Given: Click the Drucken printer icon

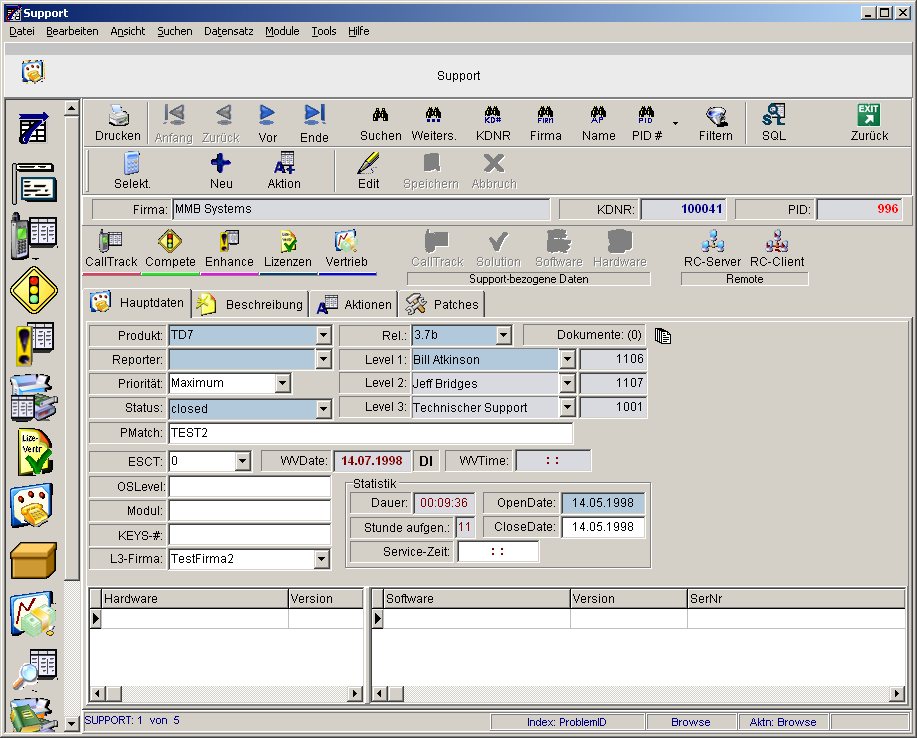Looking at the screenshot, I should 118,123.
